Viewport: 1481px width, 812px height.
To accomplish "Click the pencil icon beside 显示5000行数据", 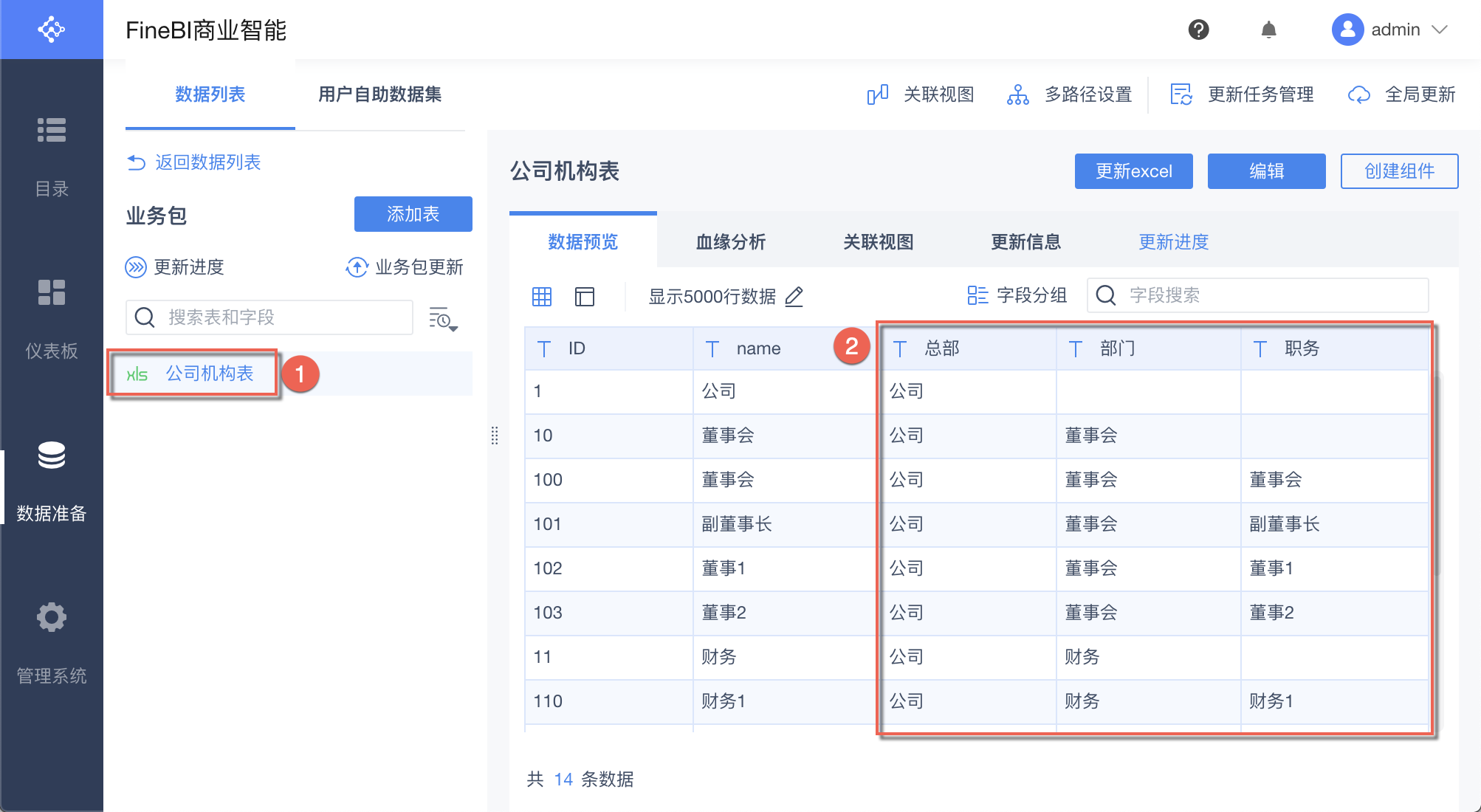I will coord(794,297).
